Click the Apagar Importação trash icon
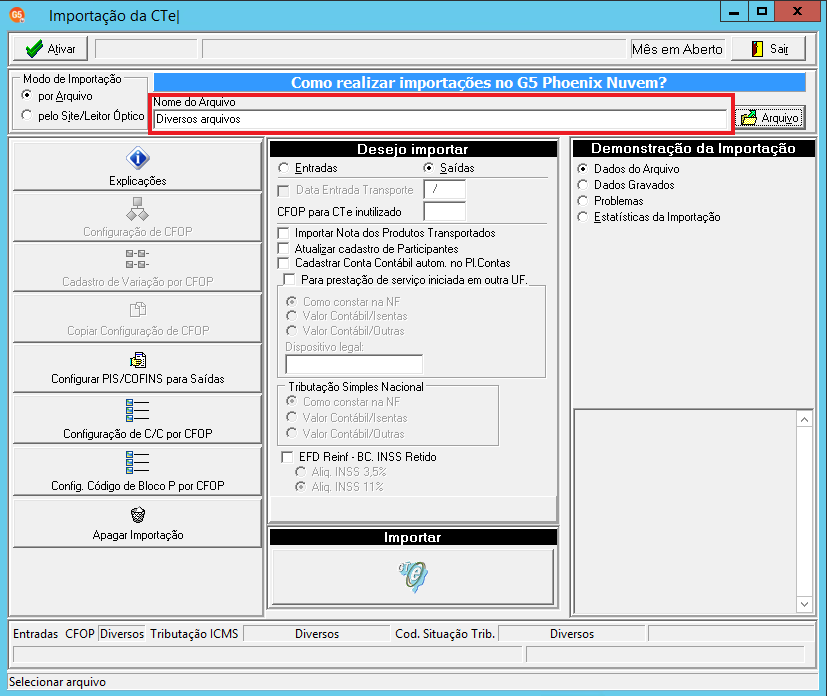The image size is (827, 696). click(138, 515)
